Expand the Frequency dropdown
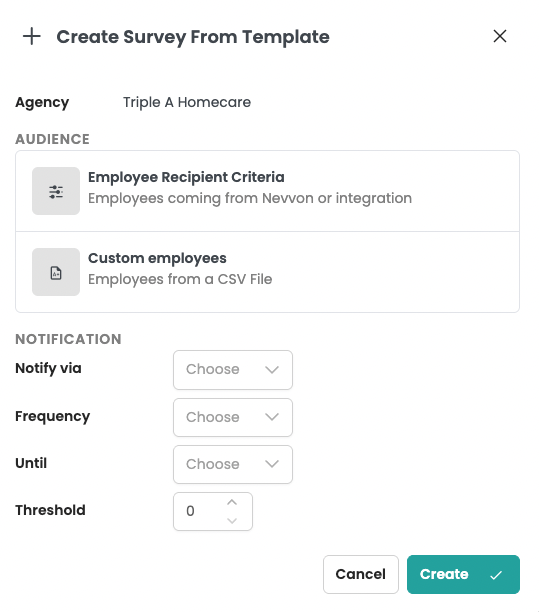 click(233, 417)
